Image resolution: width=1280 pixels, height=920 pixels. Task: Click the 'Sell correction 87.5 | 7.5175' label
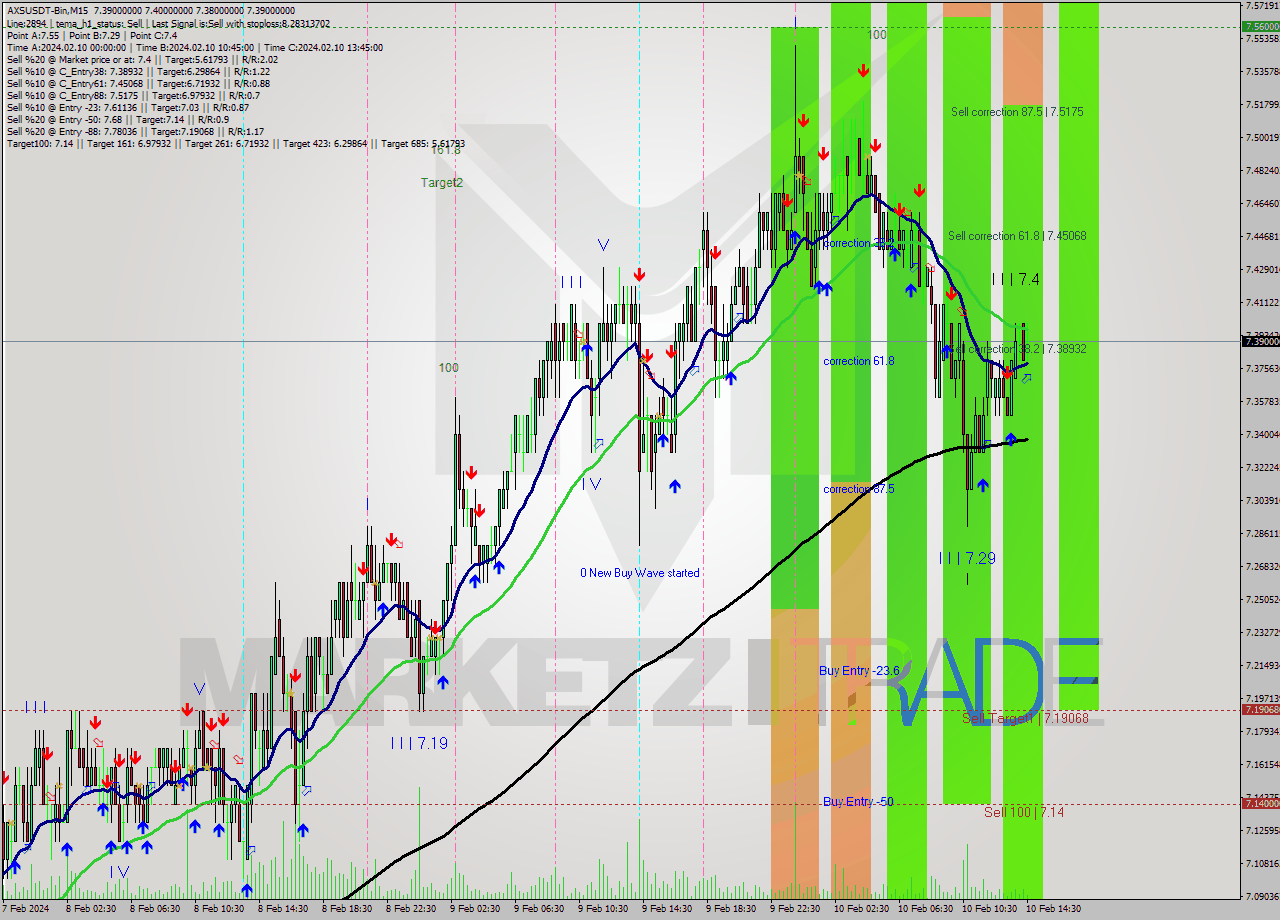pos(1017,112)
